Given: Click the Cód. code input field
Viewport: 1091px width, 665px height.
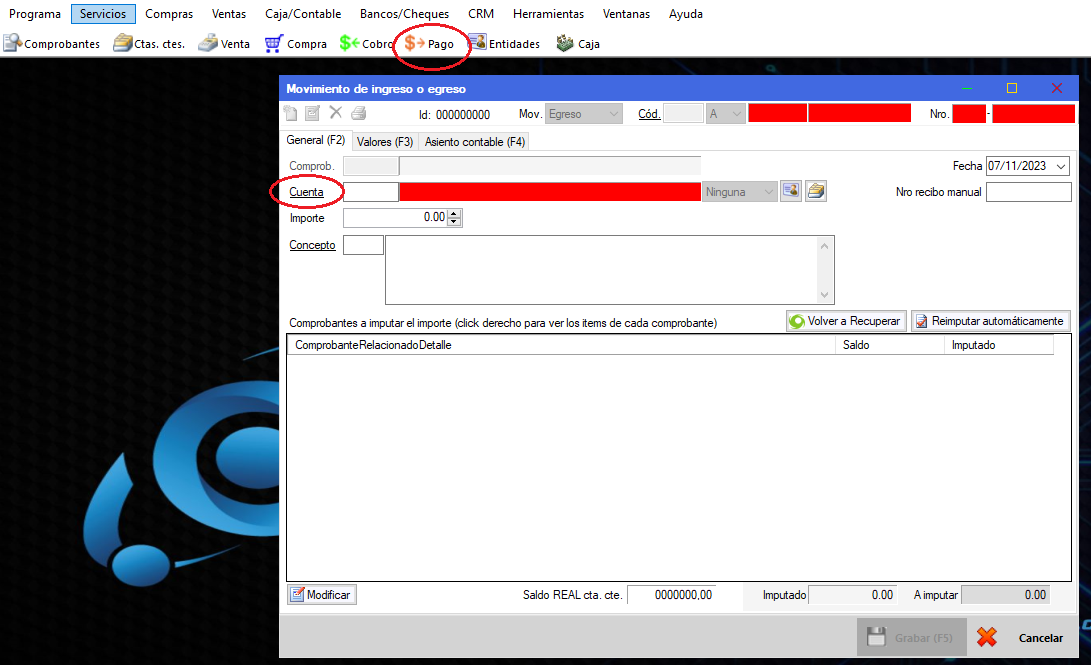Looking at the screenshot, I should 683,114.
